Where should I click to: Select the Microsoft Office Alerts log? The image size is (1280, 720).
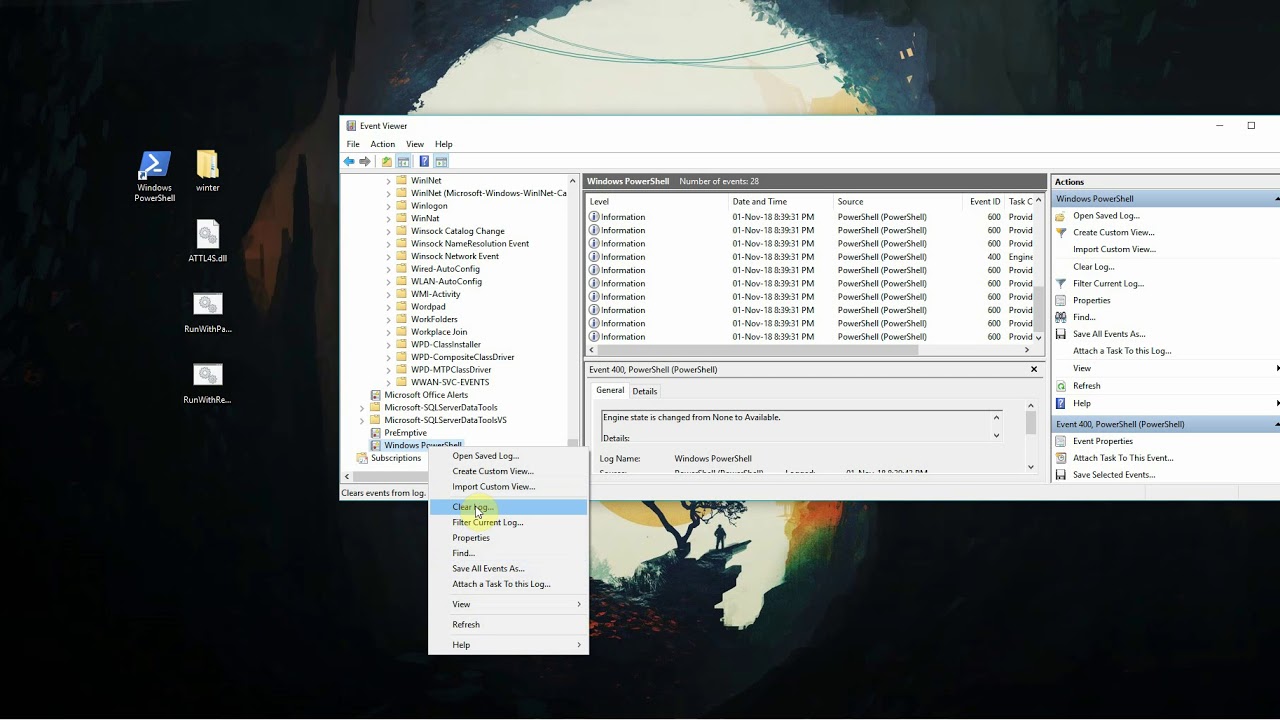[426, 395]
